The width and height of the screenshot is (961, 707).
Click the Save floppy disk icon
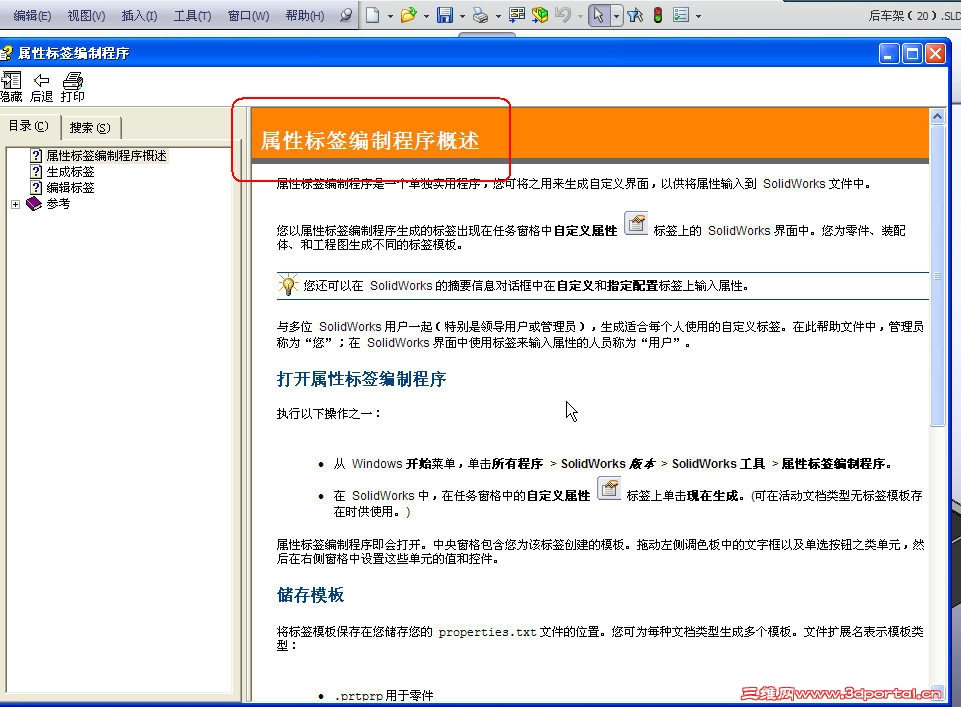click(x=445, y=15)
